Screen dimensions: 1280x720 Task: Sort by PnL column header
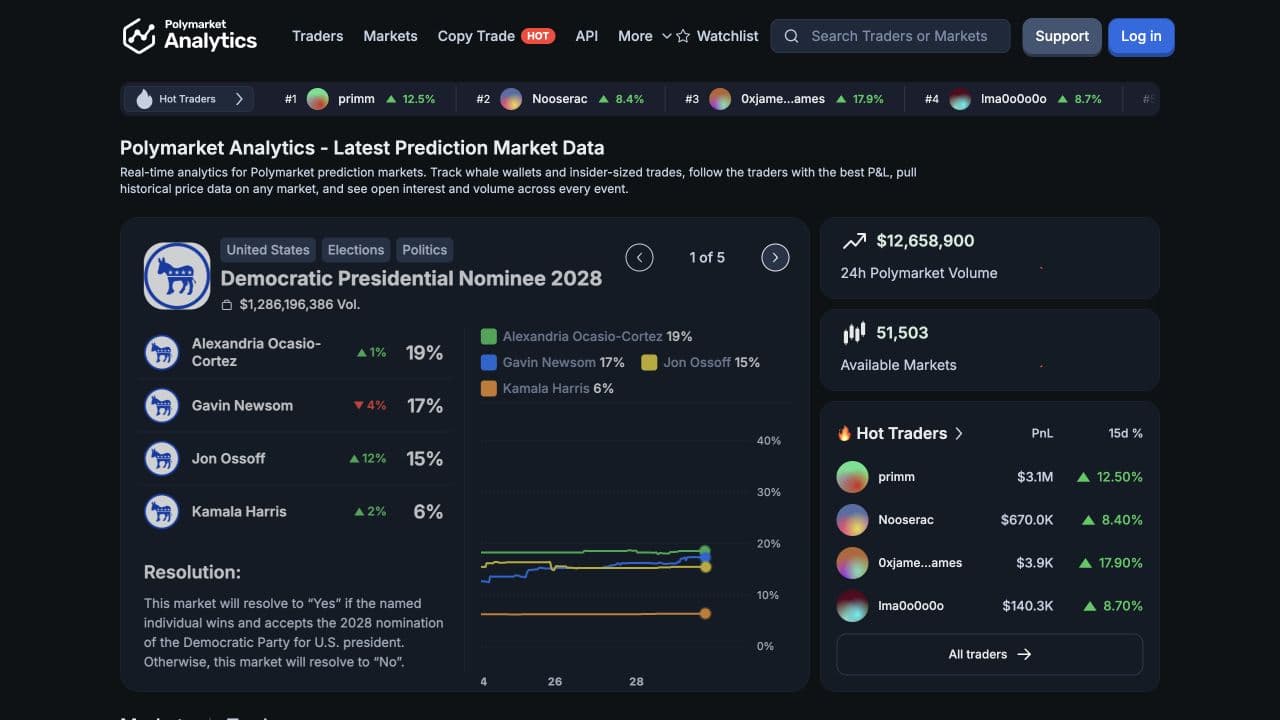point(1042,433)
